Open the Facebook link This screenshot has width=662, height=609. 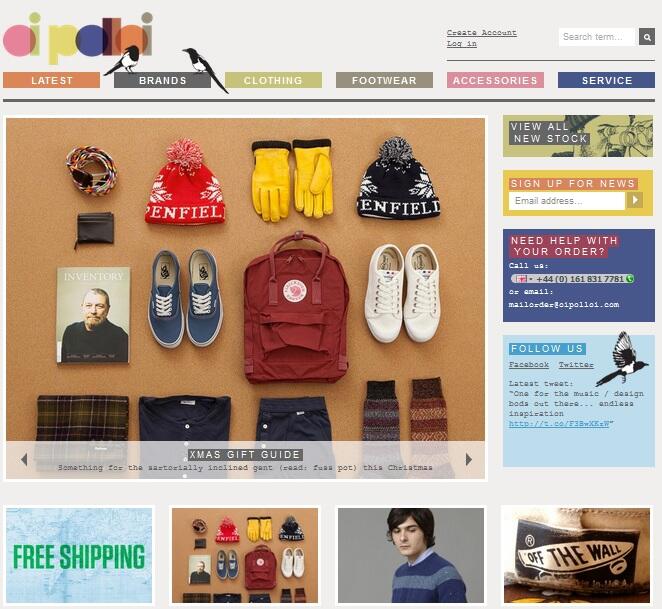pyautogui.click(x=529, y=364)
